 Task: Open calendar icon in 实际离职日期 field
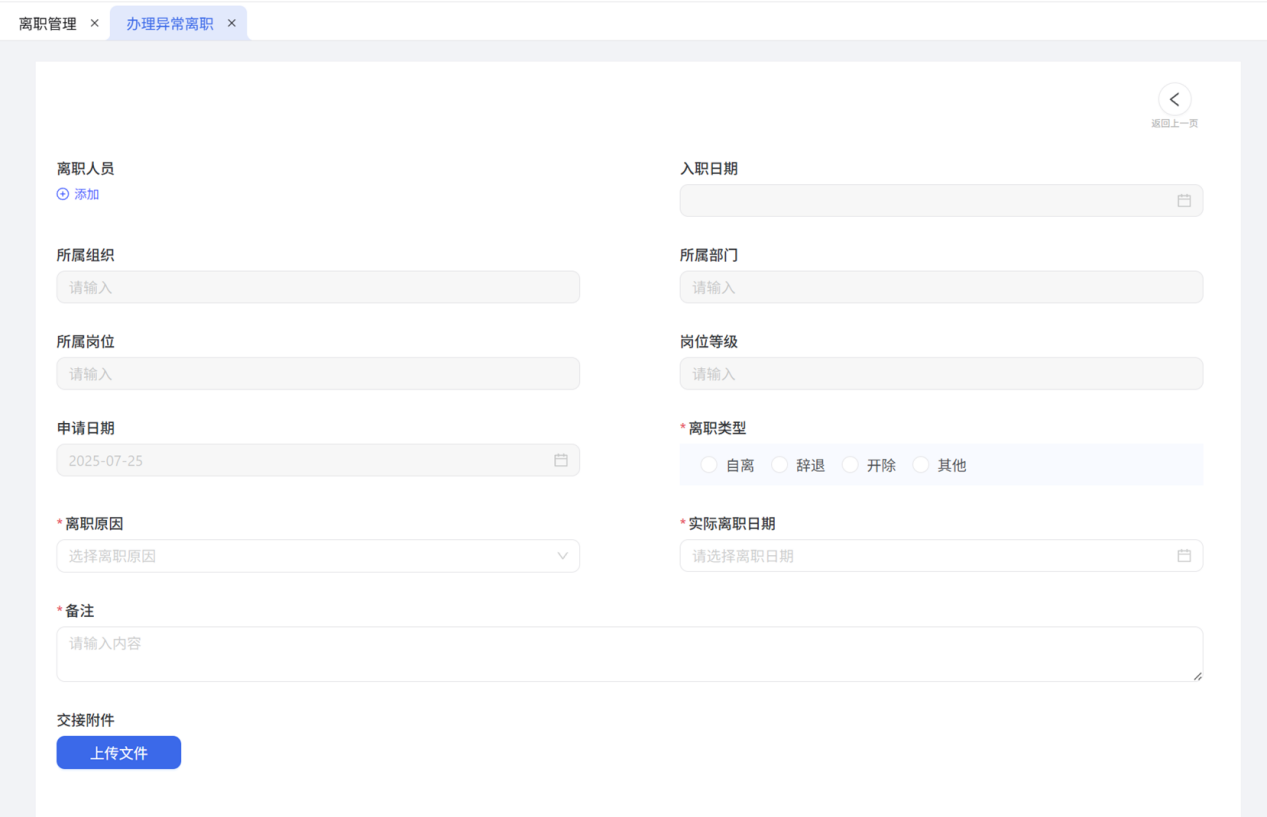[1183, 556]
